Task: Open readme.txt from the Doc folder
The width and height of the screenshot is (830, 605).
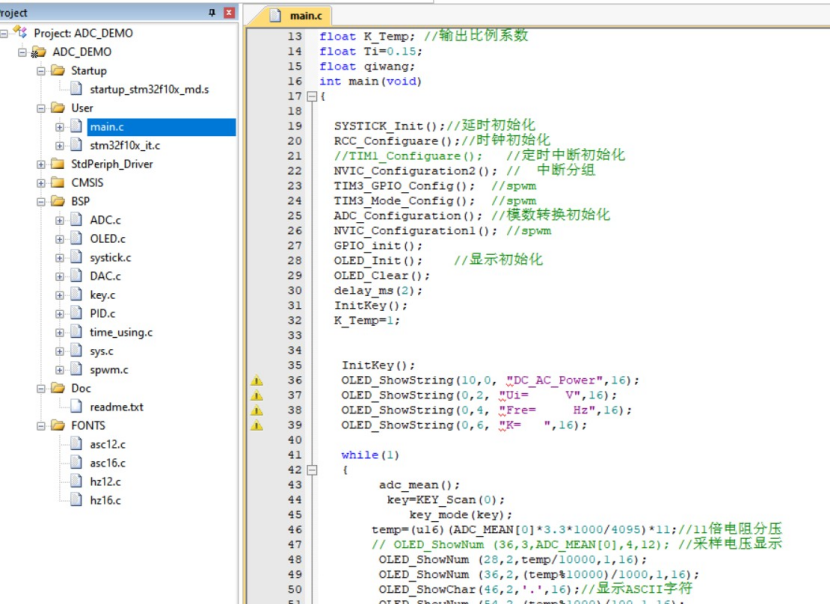Action: 116,407
